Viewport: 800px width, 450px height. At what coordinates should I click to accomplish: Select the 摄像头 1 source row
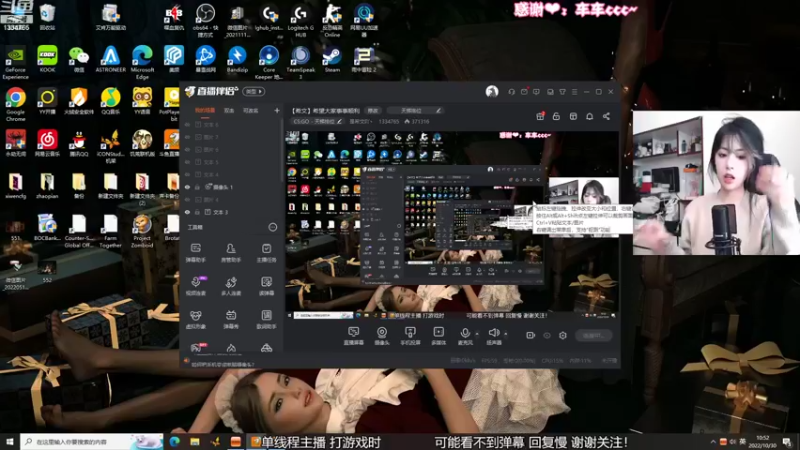[x=230, y=187]
